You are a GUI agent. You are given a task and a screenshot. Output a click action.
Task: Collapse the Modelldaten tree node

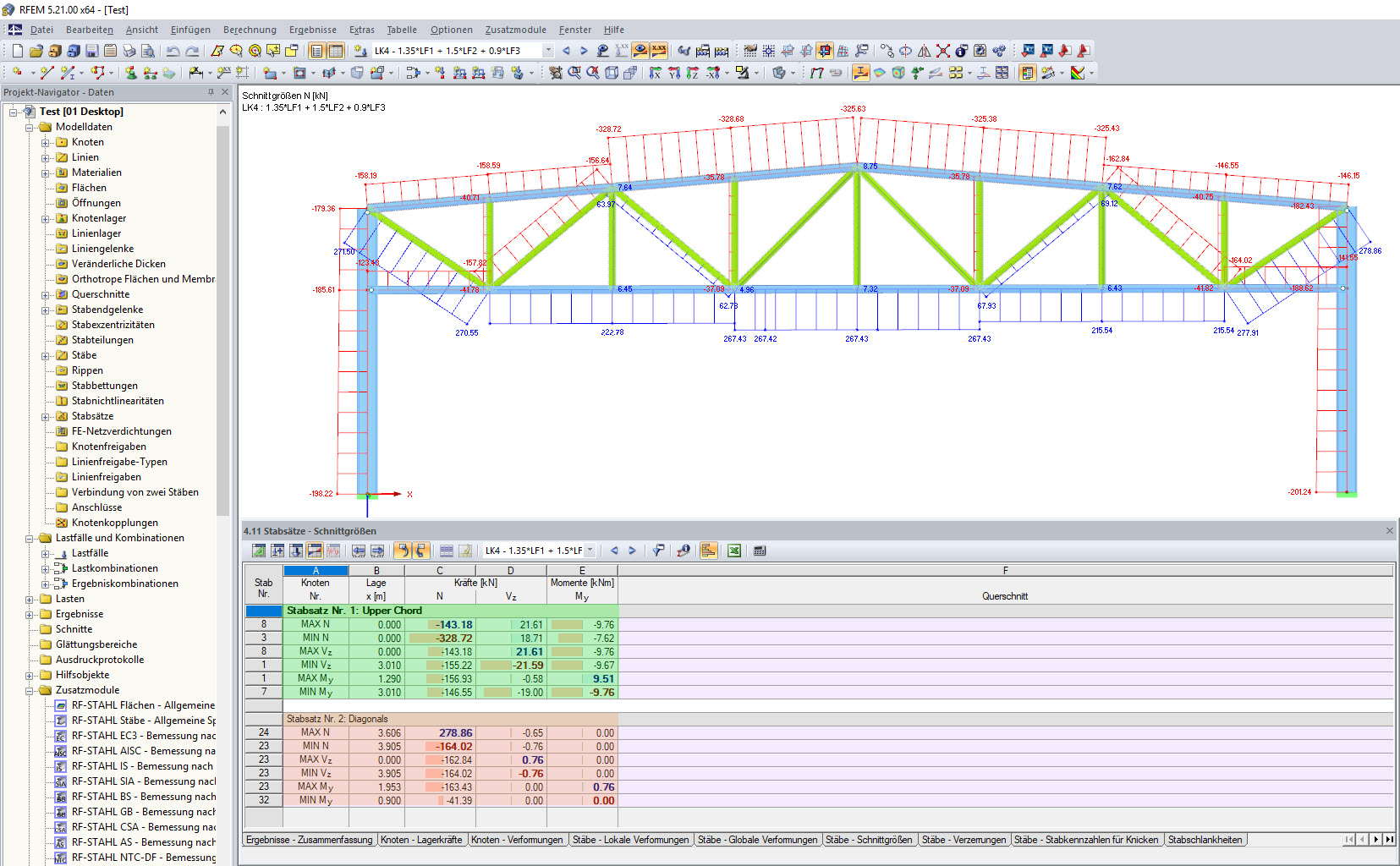click(x=30, y=127)
